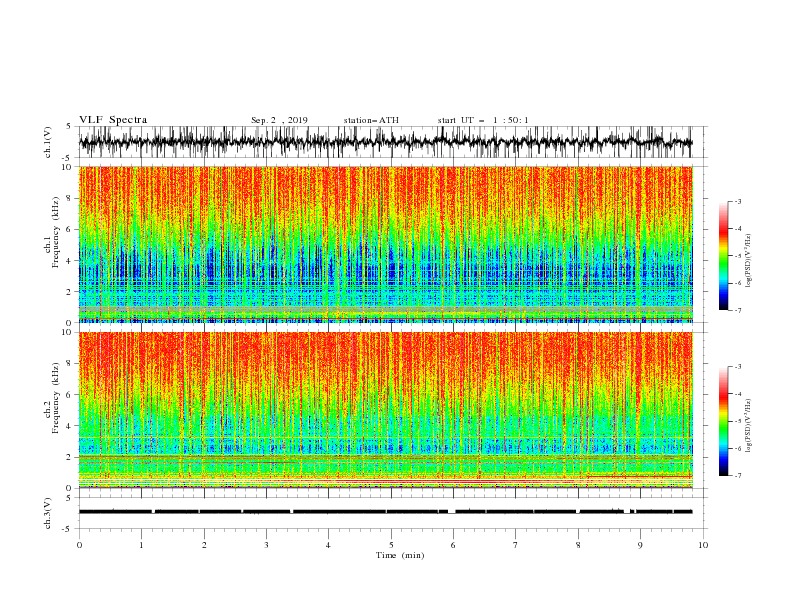Click the ch.2 spectrogram panel

point(385,410)
